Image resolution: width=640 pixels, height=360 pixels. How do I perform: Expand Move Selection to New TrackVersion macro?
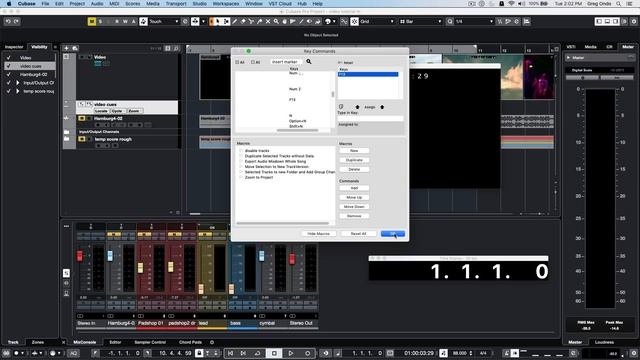pos(241,167)
